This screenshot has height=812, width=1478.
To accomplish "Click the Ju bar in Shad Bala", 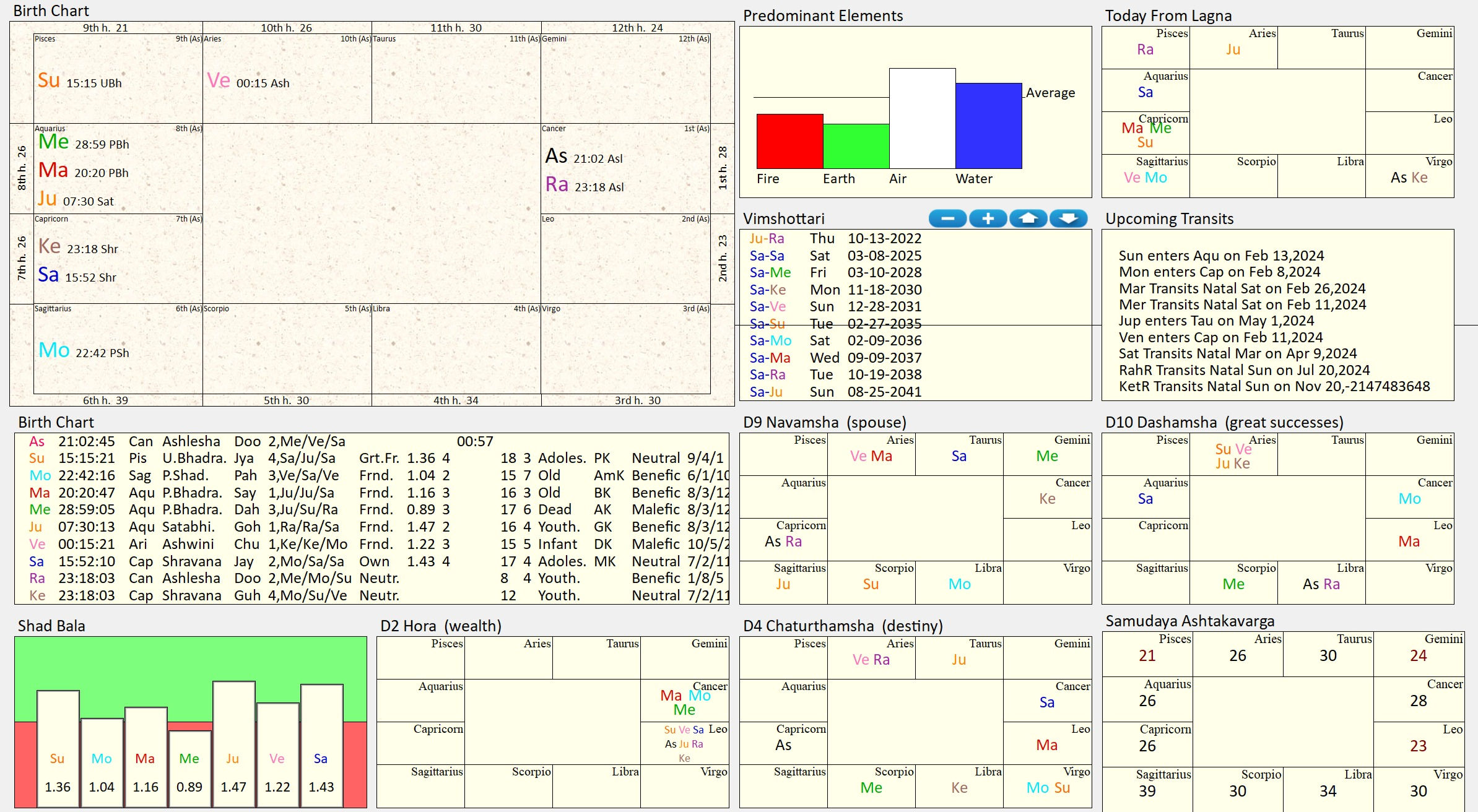I will [233, 743].
